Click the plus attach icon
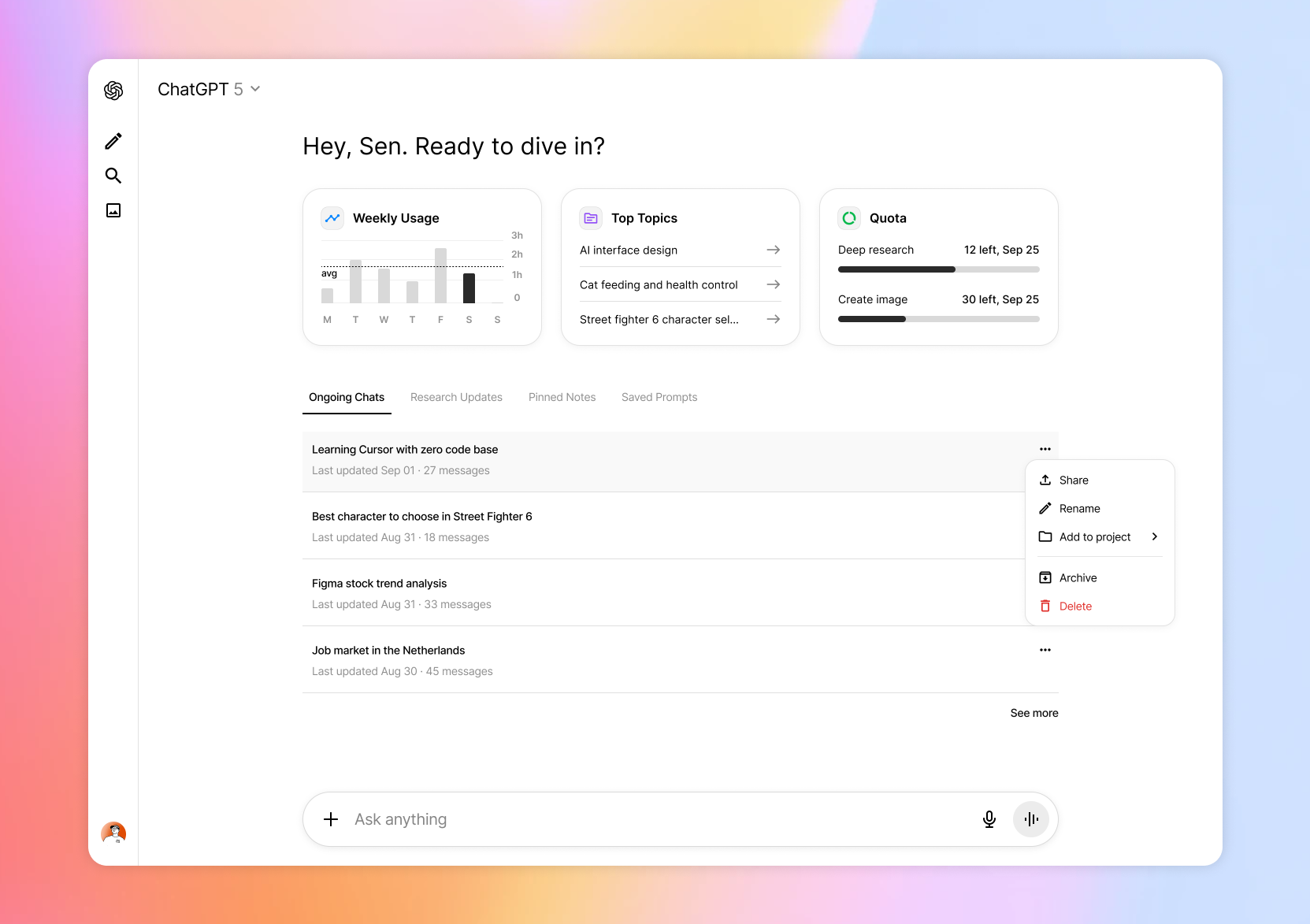1310x924 pixels. coord(331,819)
